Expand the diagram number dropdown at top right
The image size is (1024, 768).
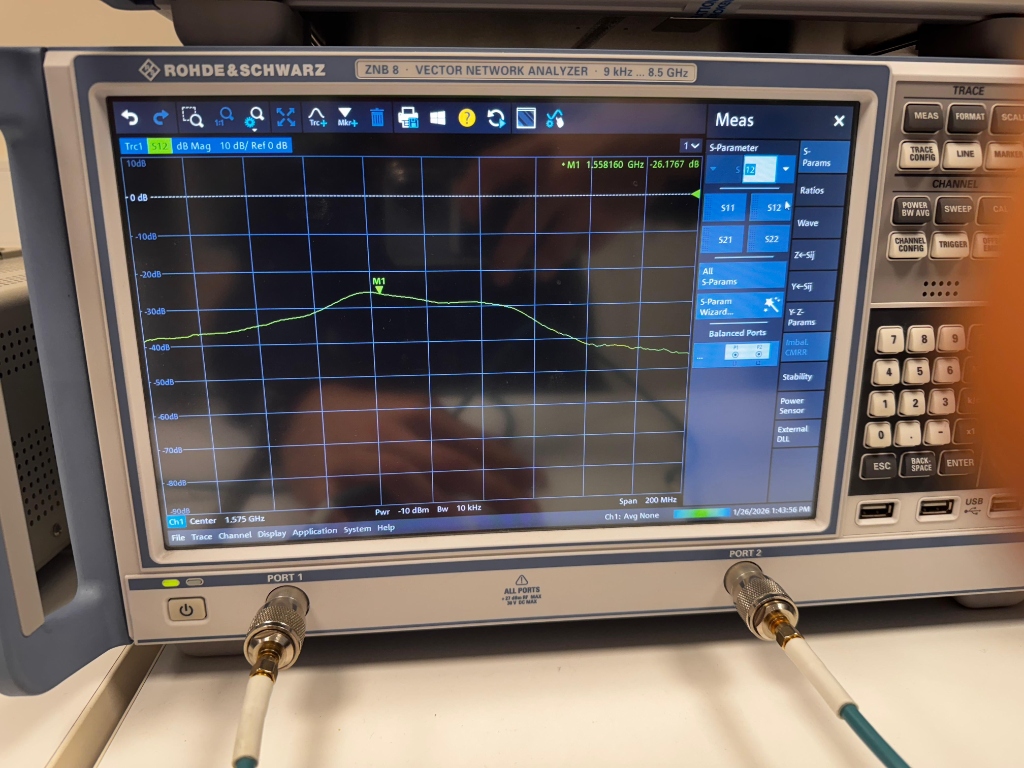point(690,145)
